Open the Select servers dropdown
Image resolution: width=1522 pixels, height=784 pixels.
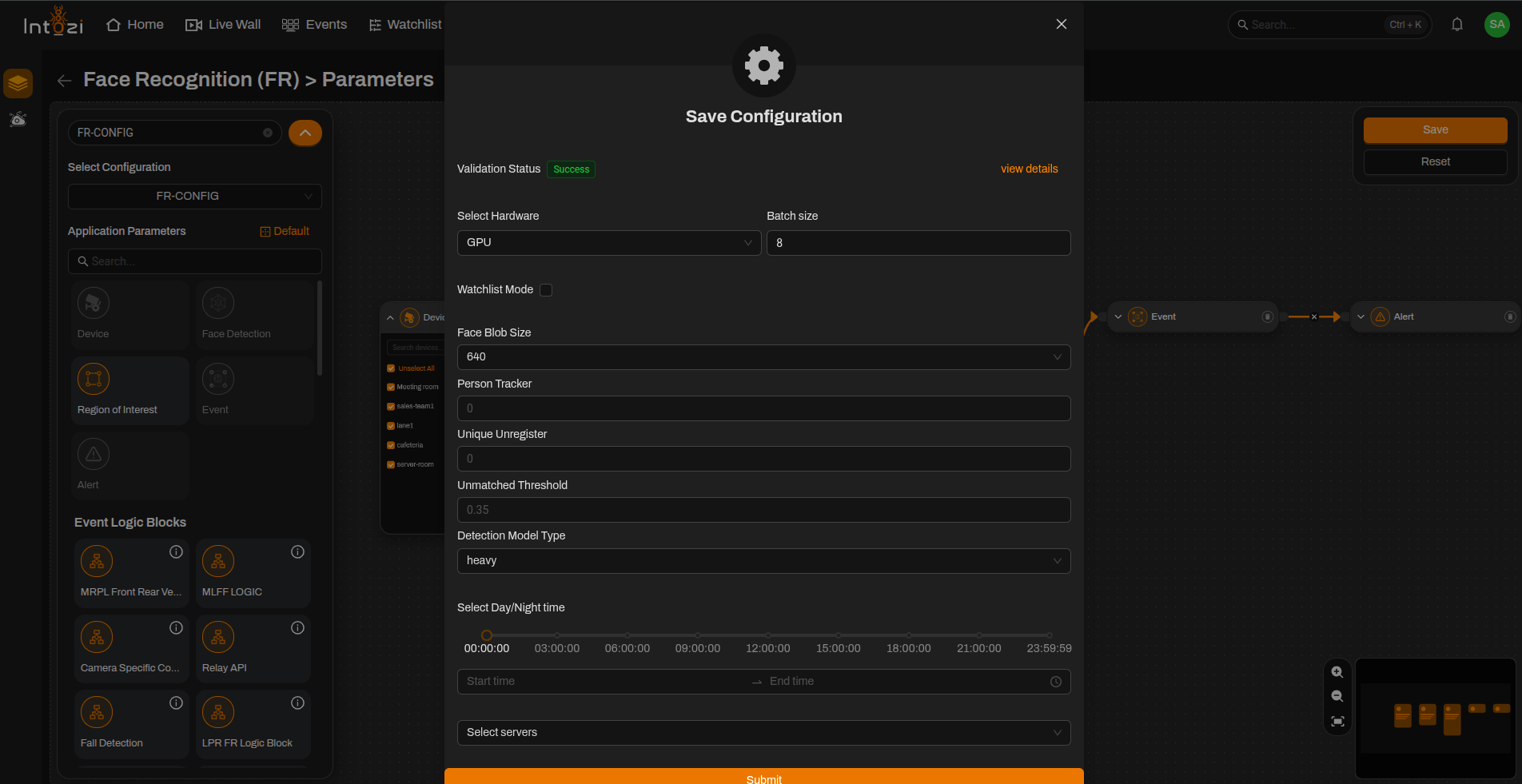coord(763,733)
